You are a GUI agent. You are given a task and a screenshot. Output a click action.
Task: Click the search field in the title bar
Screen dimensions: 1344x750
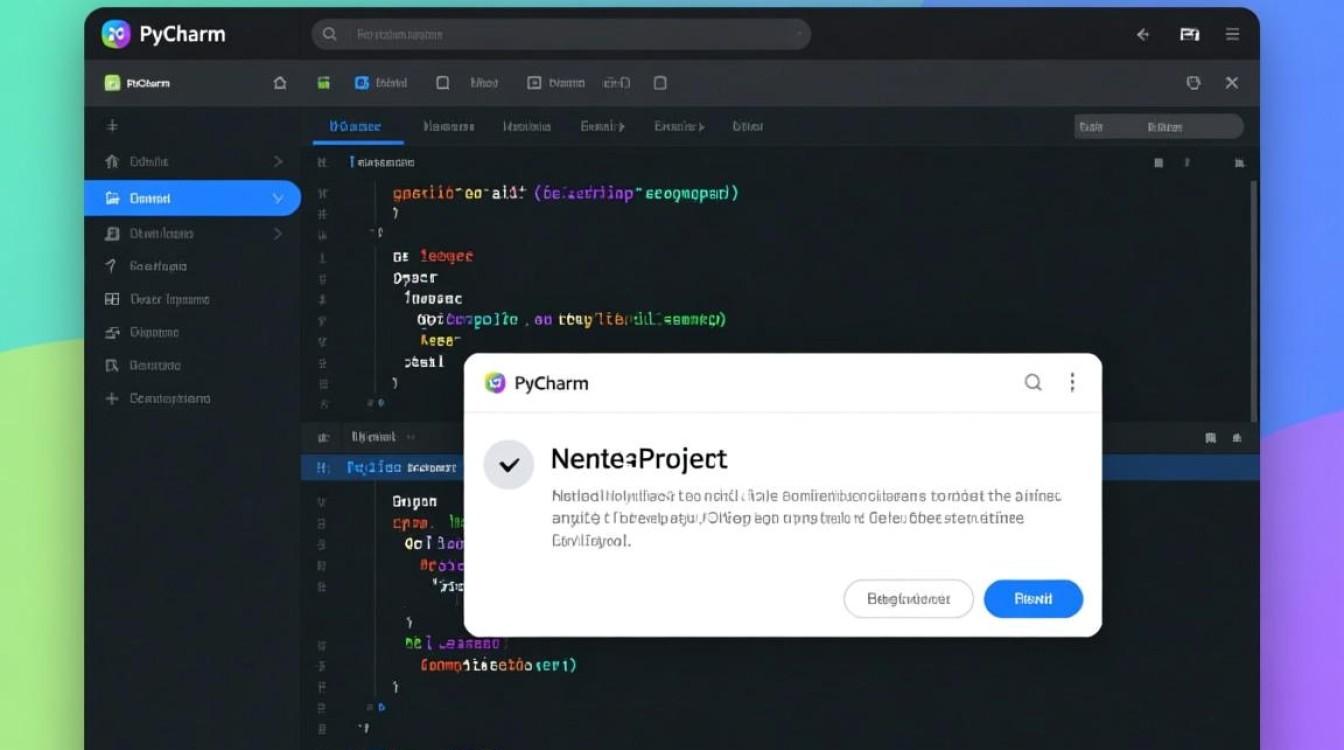561,34
